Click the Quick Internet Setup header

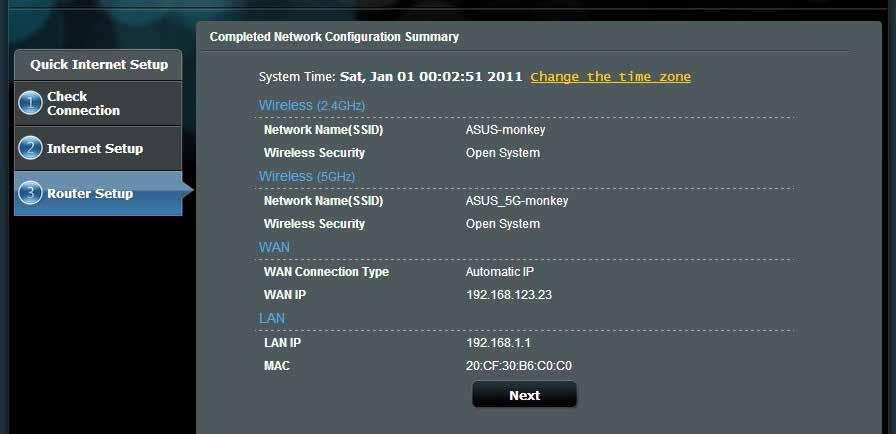coord(98,65)
